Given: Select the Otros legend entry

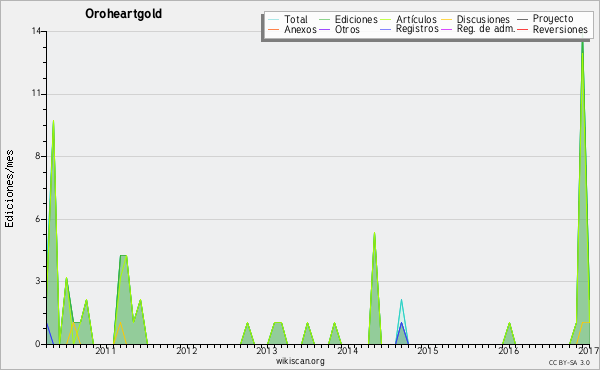Looking at the screenshot, I should click(x=347, y=29).
